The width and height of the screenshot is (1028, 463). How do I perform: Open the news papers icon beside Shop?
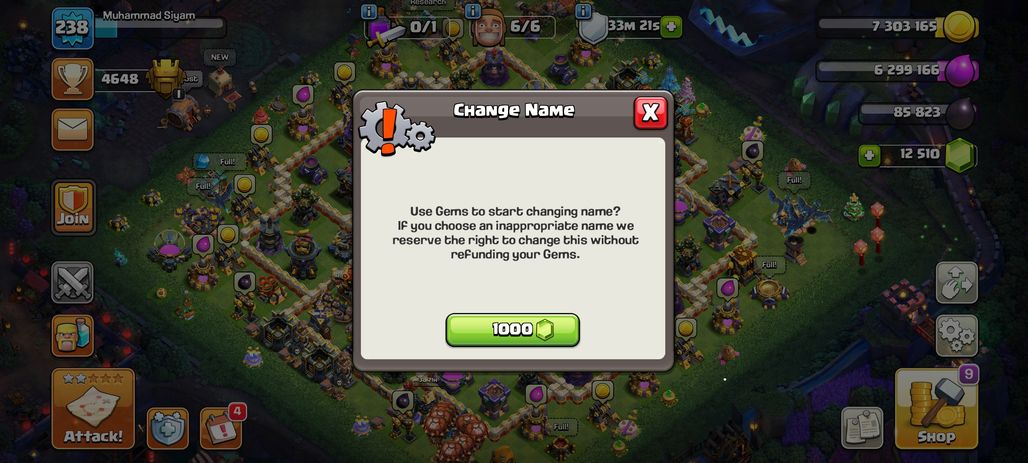(862, 428)
